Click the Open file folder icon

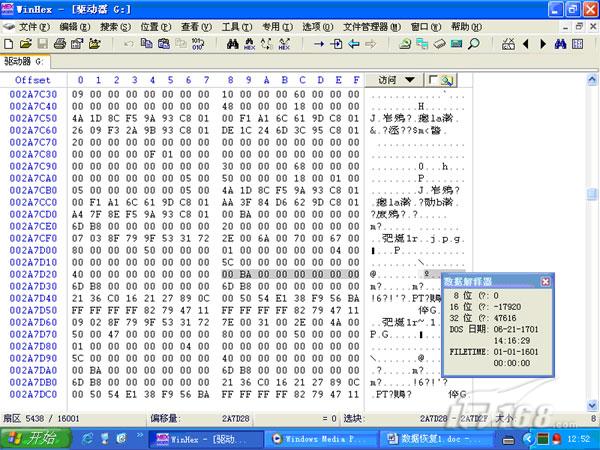25,44
